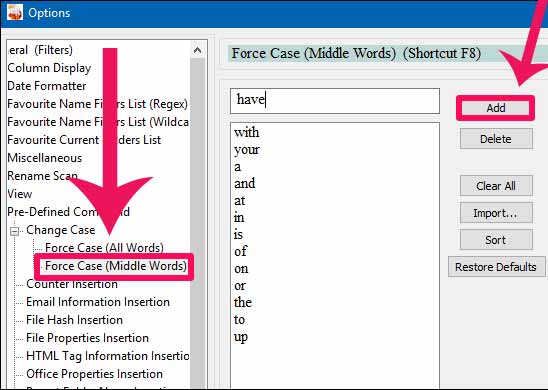Image resolution: width=548 pixels, height=390 pixels.
Task: Select the word 'to' in the list
Action: coord(239,319)
